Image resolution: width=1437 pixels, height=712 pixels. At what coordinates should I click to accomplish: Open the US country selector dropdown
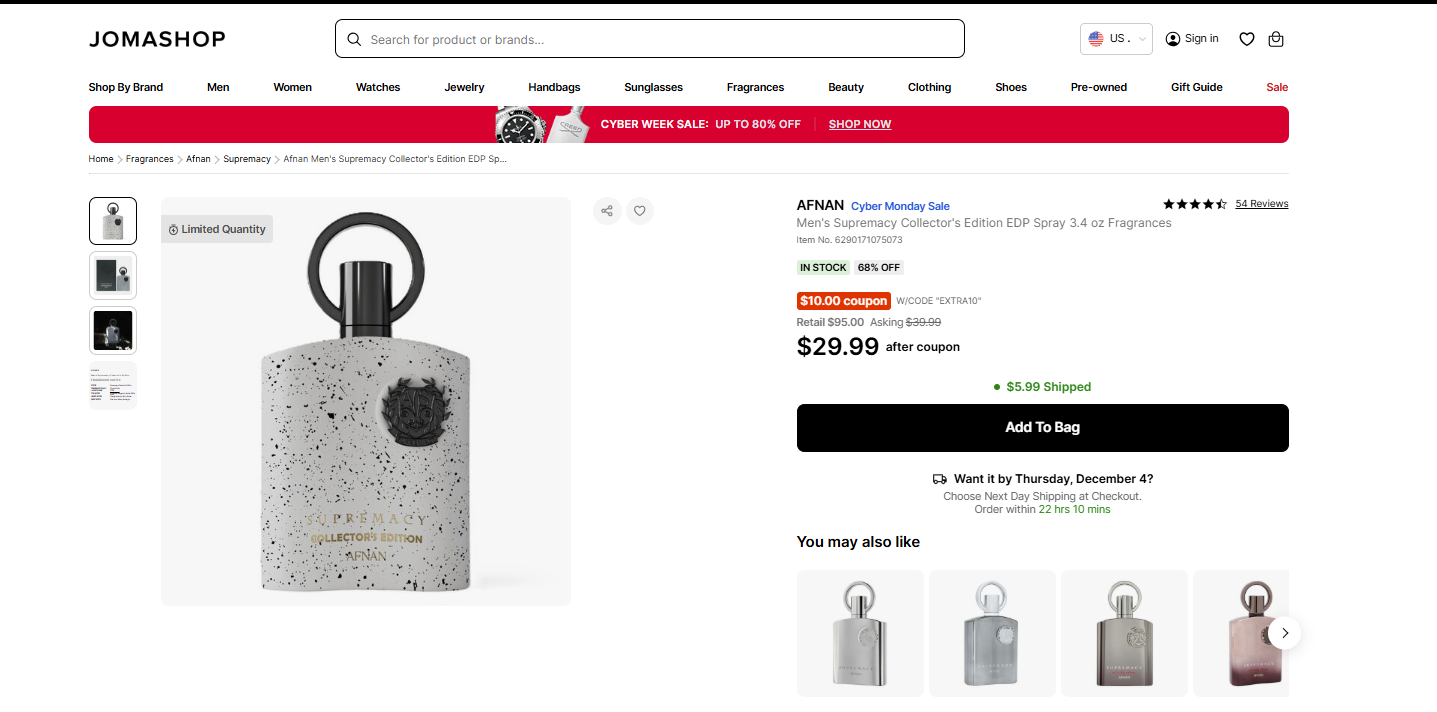pos(1116,39)
